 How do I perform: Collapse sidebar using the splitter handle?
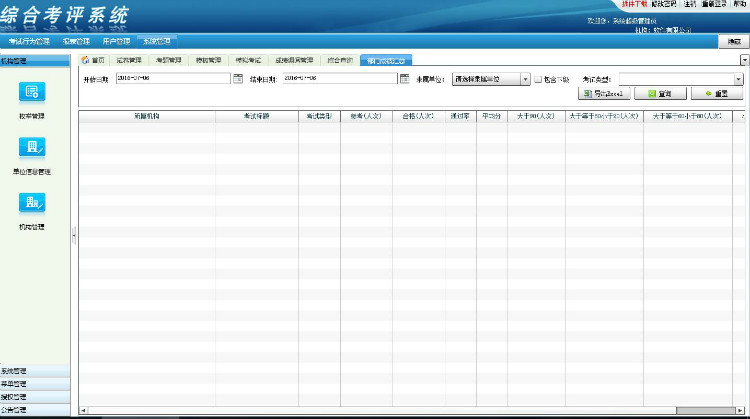[x=74, y=235]
